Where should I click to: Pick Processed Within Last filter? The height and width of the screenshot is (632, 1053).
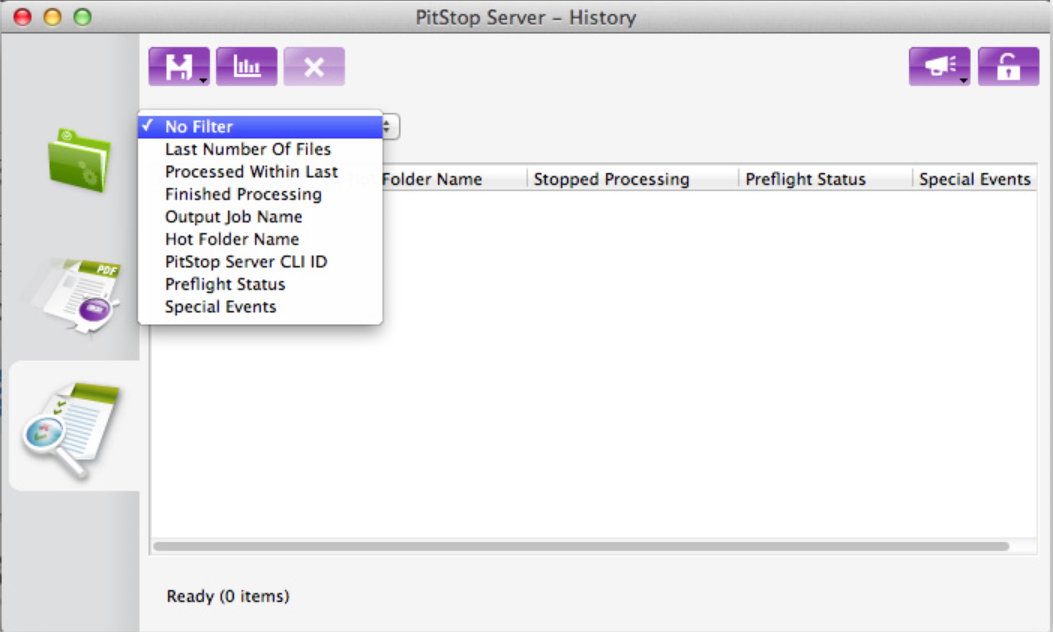251,172
